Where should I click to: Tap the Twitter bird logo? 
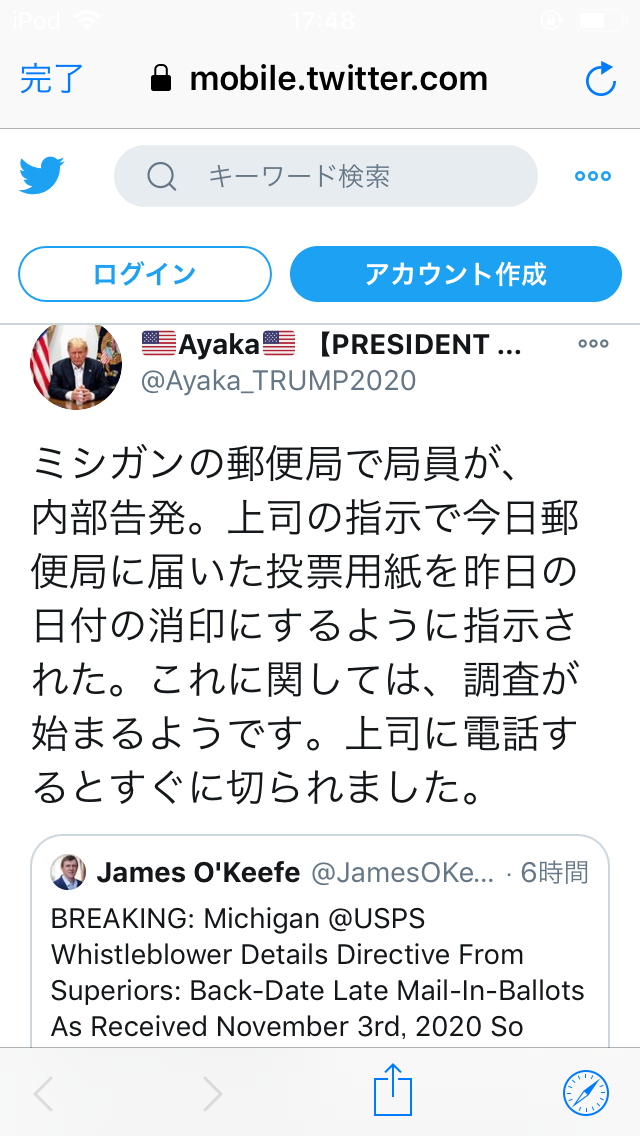point(41,175)
